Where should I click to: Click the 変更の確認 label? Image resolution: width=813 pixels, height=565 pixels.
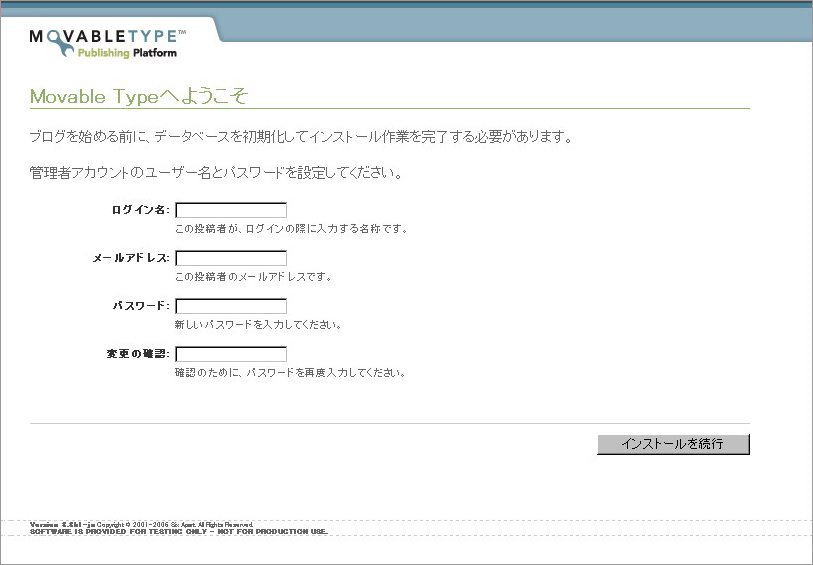[138, 354]
